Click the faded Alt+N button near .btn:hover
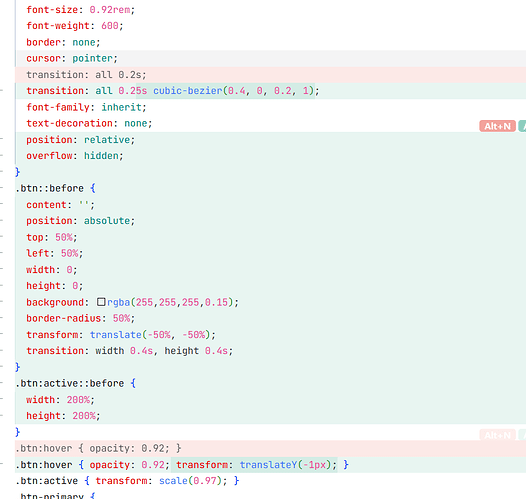The height and width of the screenshot is (499, 526). click(497, 435)
